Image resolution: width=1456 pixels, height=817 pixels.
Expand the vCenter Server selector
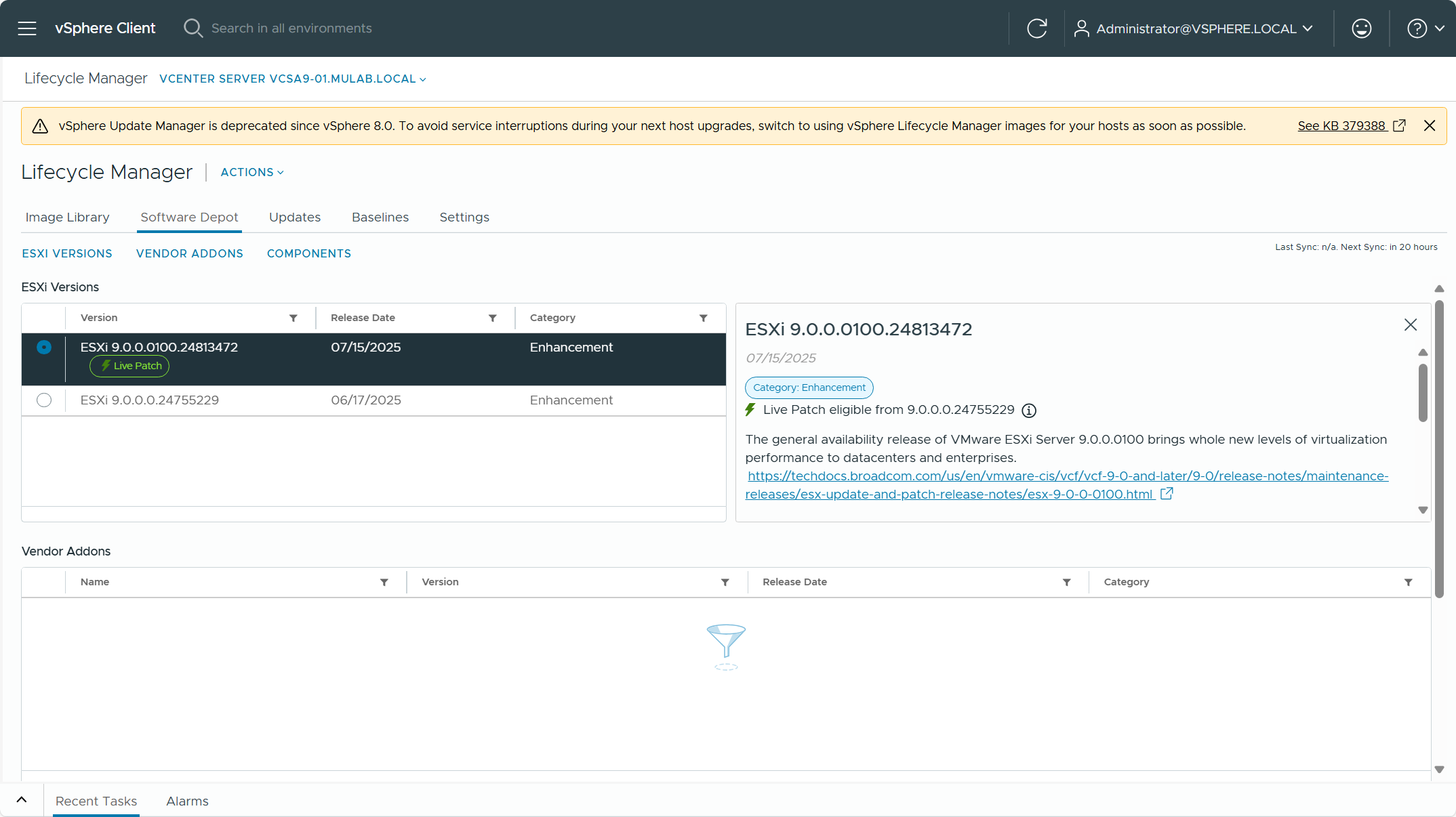292,79
